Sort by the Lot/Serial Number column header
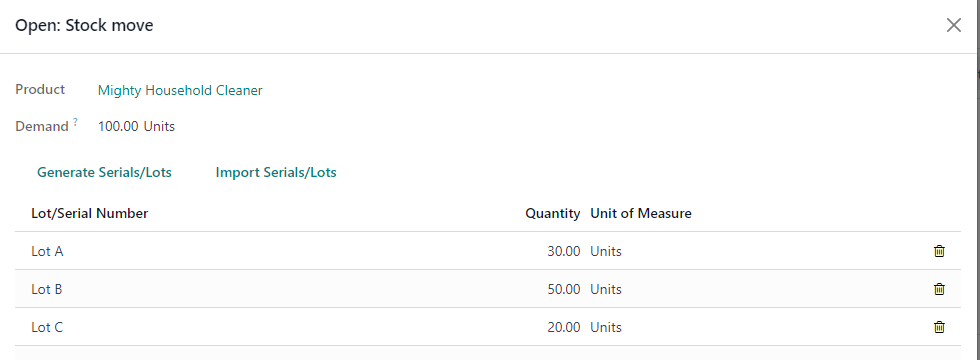This screenshot has height=360, width=980. tap(90, 214)
